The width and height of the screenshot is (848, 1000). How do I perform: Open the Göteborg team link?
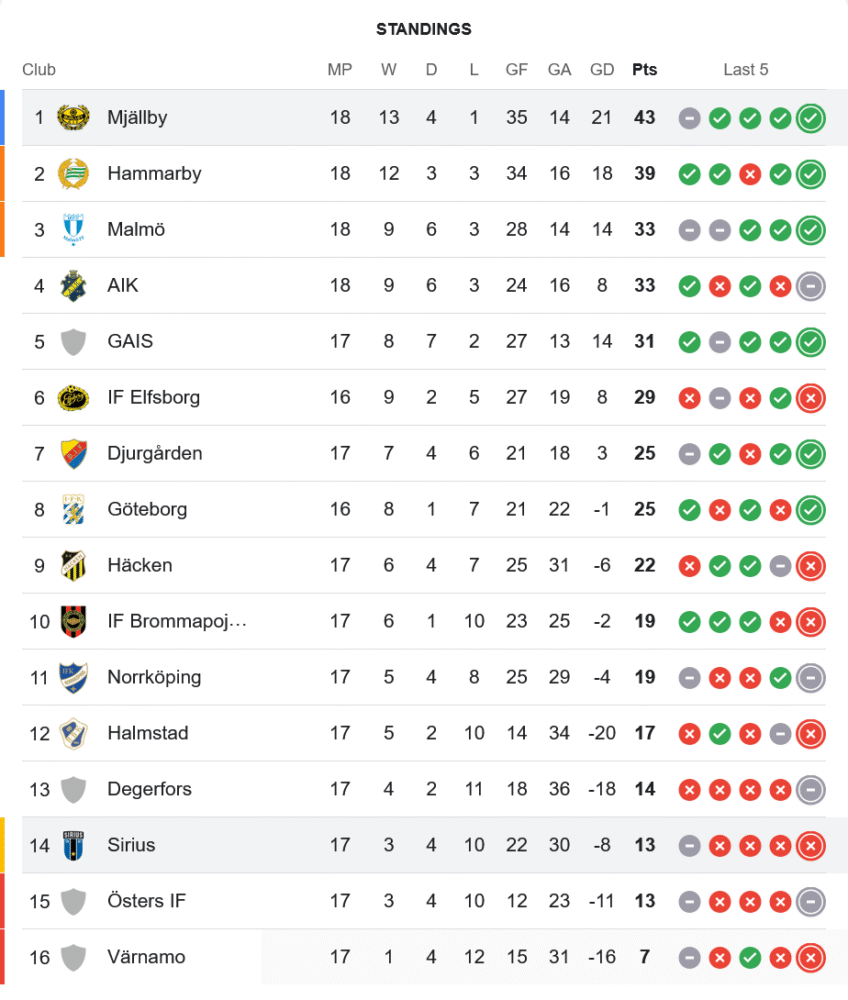point(145,510)
